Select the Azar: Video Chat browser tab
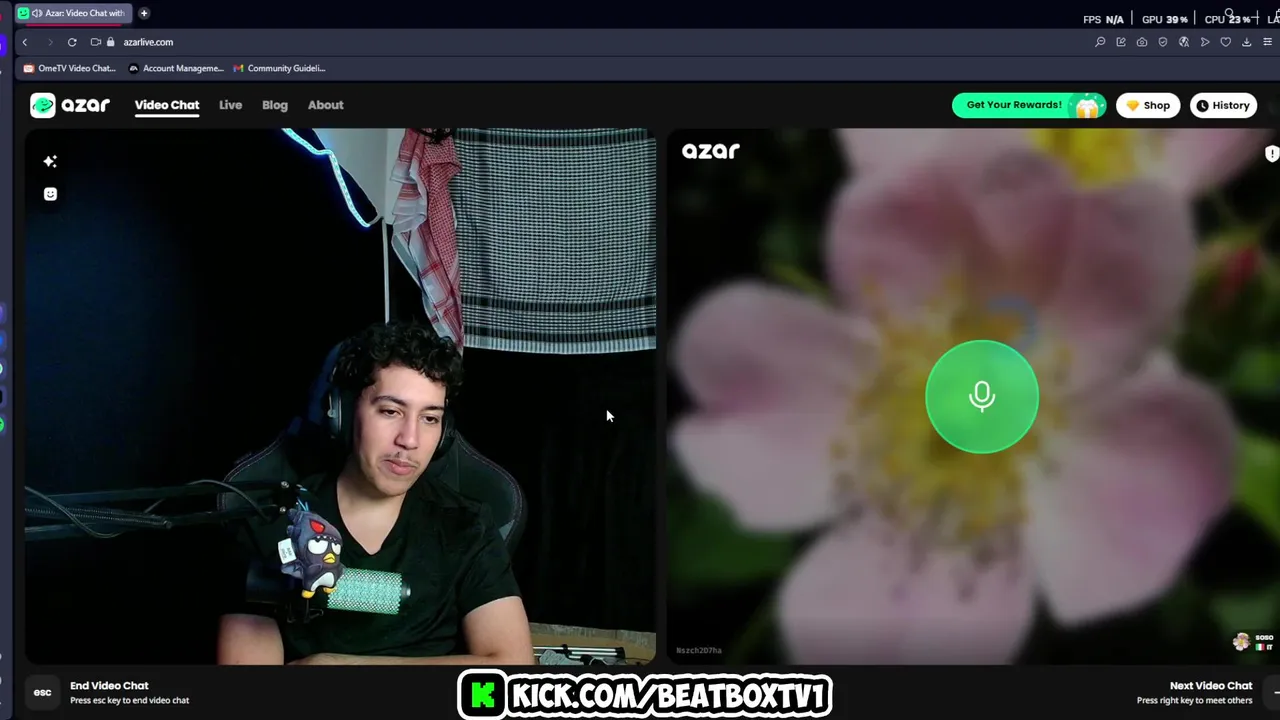 click(x=72, y=13)
